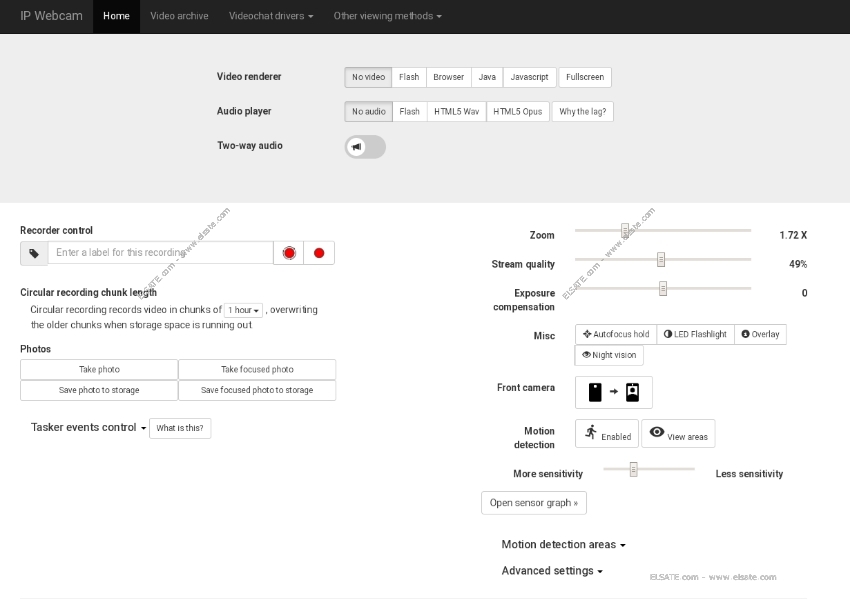This screenshot has height=600, width=850.
Task: Expand Tasker events control
Action: pyautogui.click(x=88, y=428)
